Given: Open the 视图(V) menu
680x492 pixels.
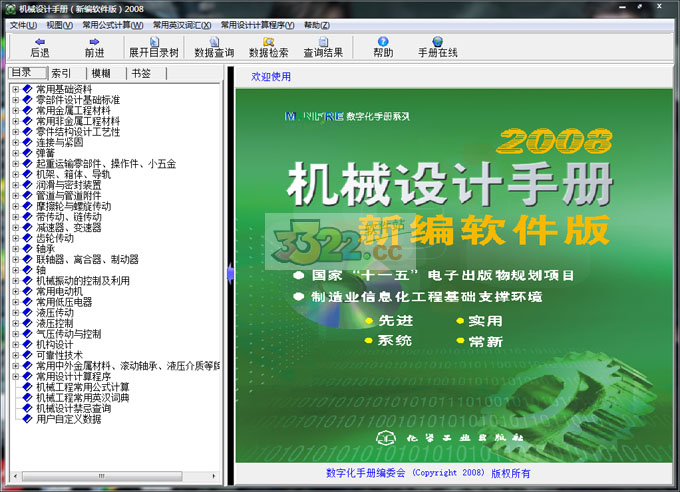Looking at the screenshot, I should tap(59, 25).
